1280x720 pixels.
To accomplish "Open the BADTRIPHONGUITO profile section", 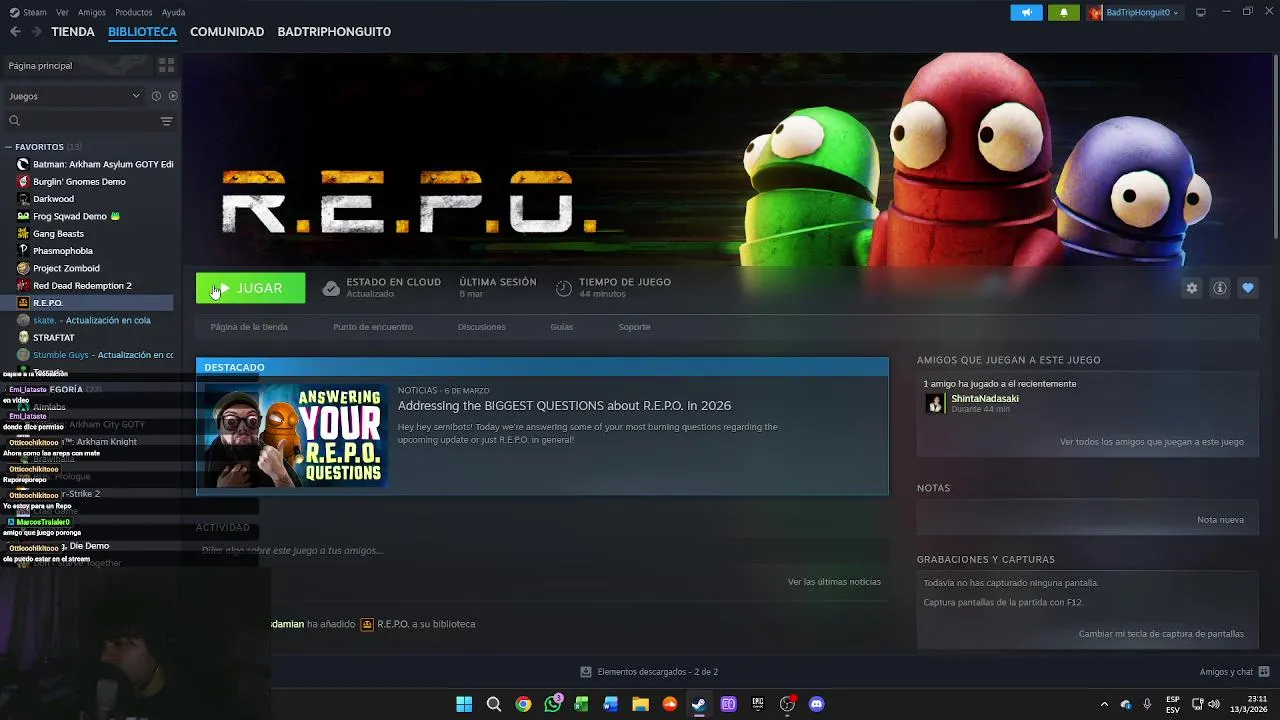I will pyautogui.click(x=334, y=32).
